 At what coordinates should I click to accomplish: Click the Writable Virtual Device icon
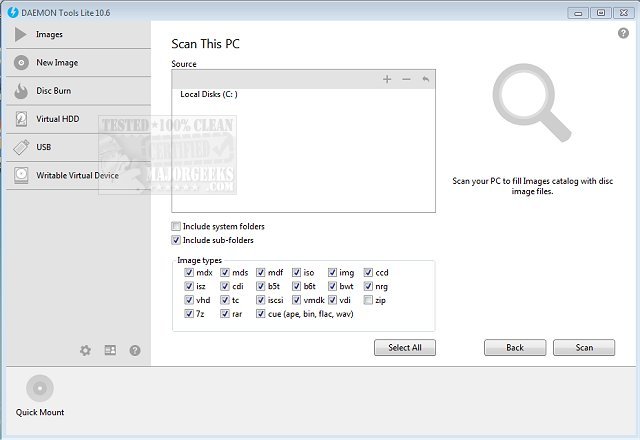pyautogui.click(x=21, y=176)
